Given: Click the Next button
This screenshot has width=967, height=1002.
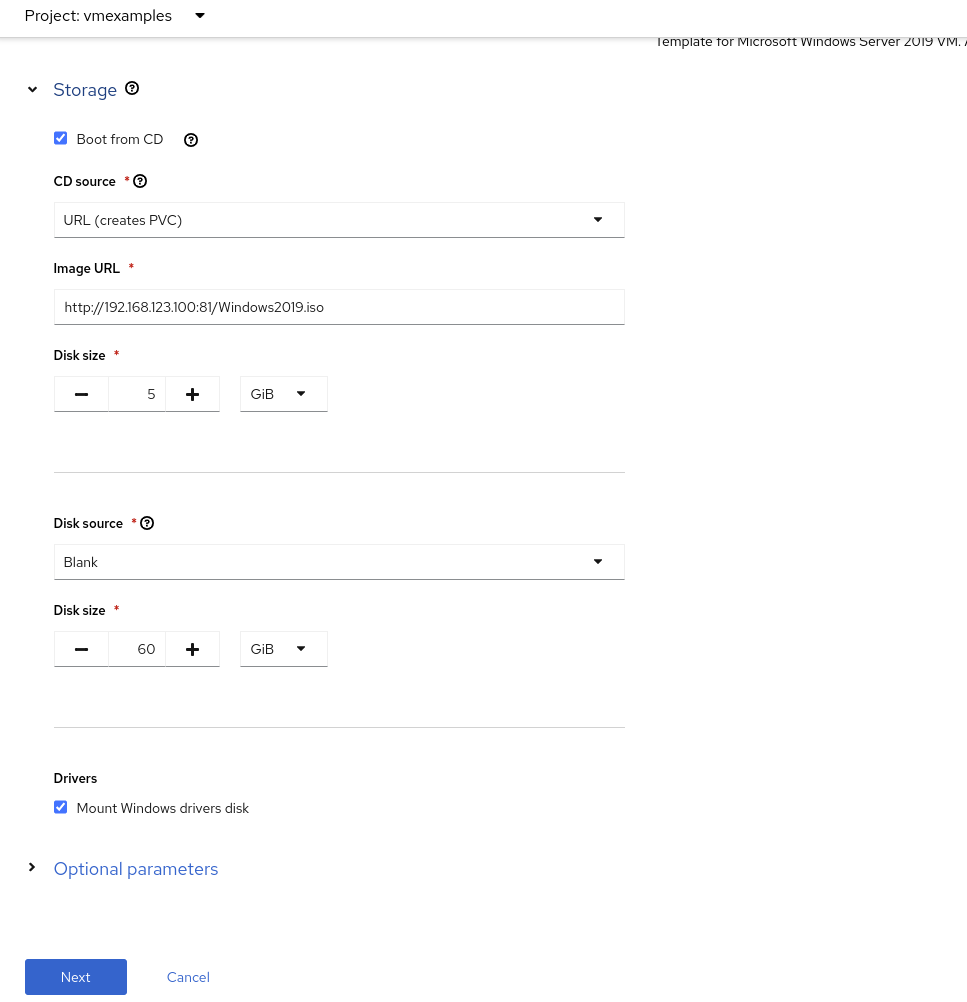Looking at the screenshot, I should point(76,977).
